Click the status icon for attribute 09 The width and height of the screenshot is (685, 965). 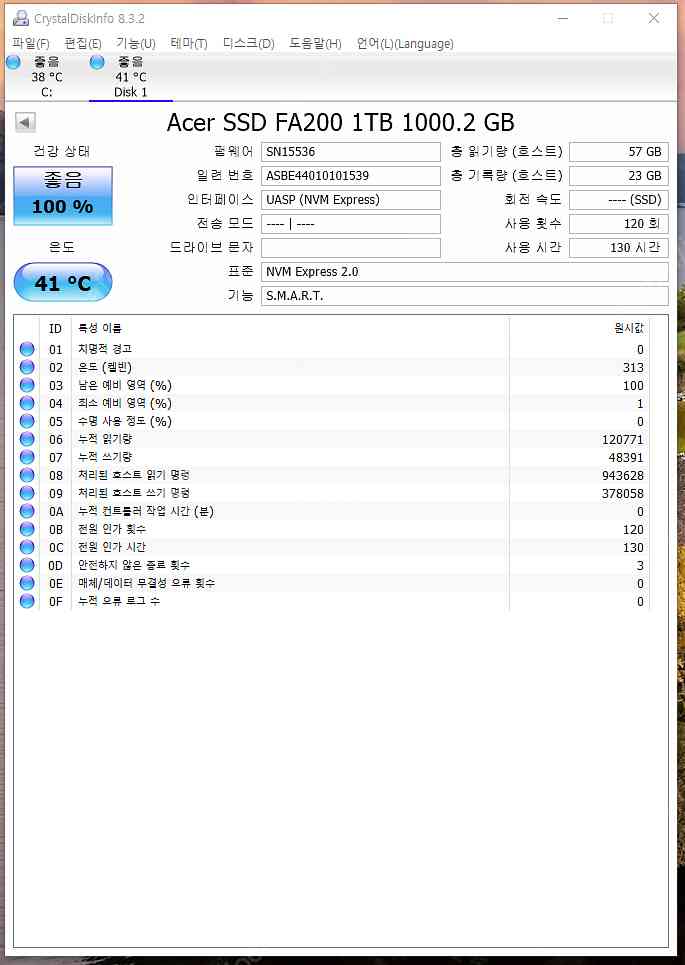click(27, 493)
